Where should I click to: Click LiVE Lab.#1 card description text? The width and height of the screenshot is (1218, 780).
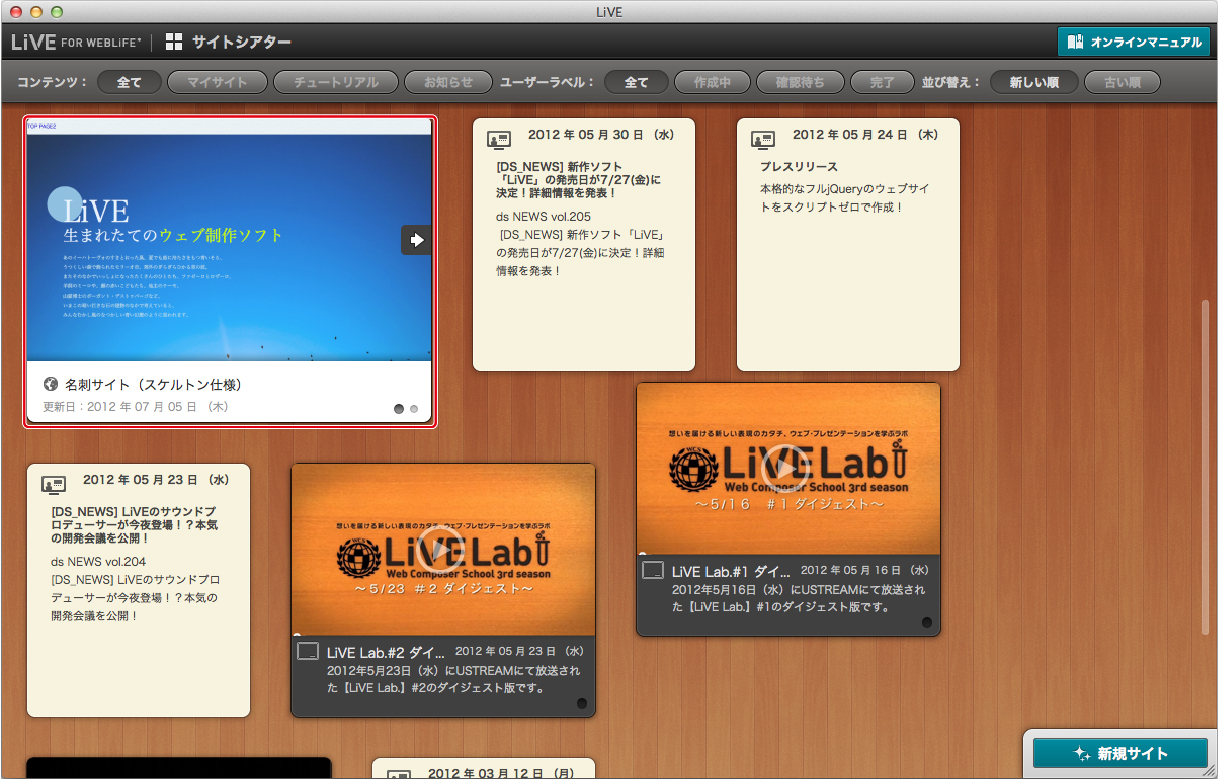point(798,598)
